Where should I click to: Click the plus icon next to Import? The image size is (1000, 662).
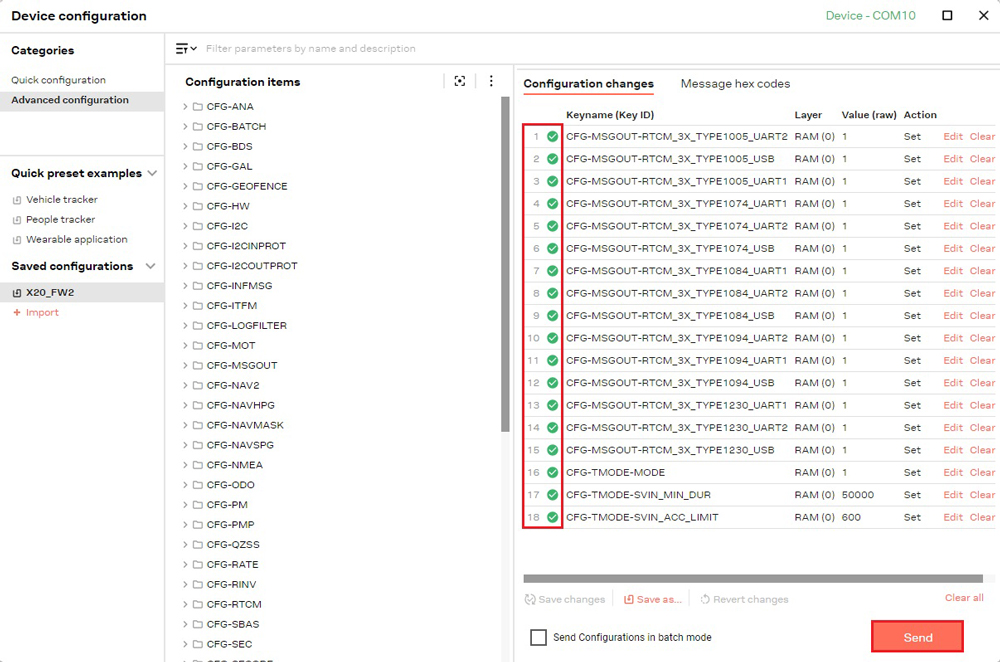tap(16, 313)
